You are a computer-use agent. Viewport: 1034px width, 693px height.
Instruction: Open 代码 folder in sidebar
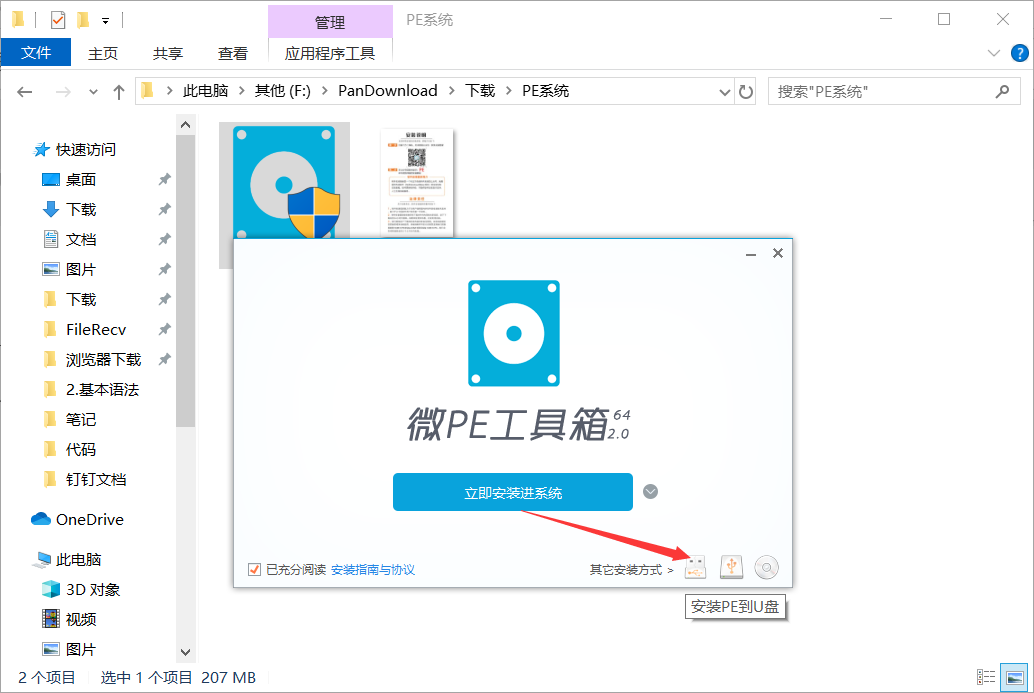(69, 449)
